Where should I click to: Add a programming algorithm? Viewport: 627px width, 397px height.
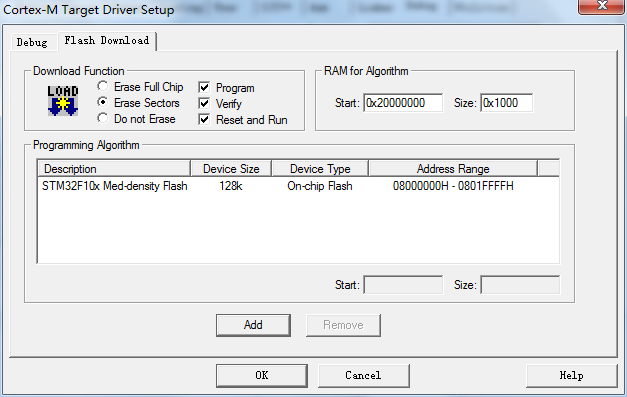coord(253,325)
